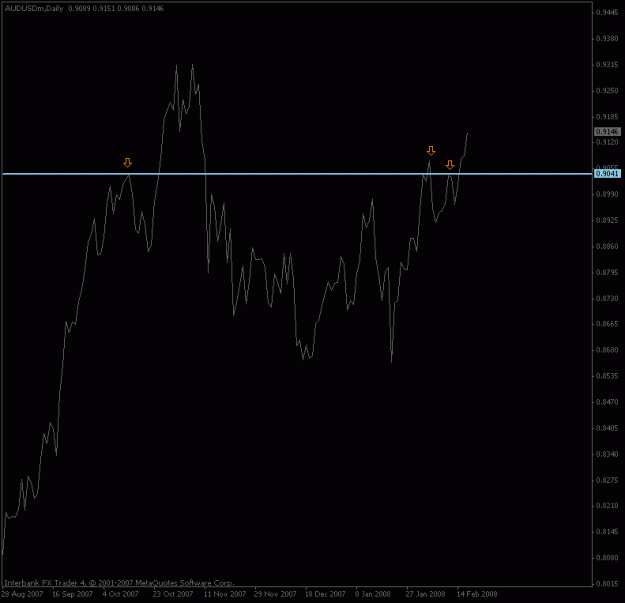
Task: Click the 28 Aug 2007 date label
Action: [x=22, y=594]
